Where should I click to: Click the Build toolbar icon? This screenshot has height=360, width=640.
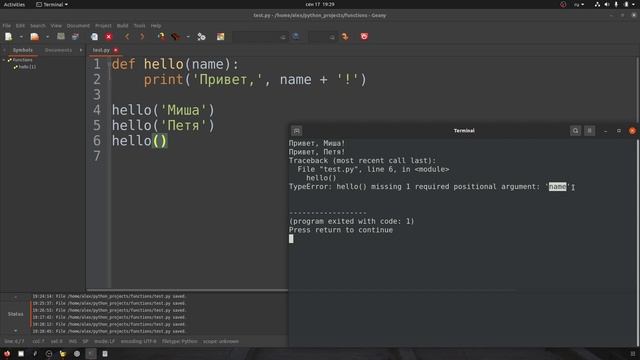click(x=176, y=37)
